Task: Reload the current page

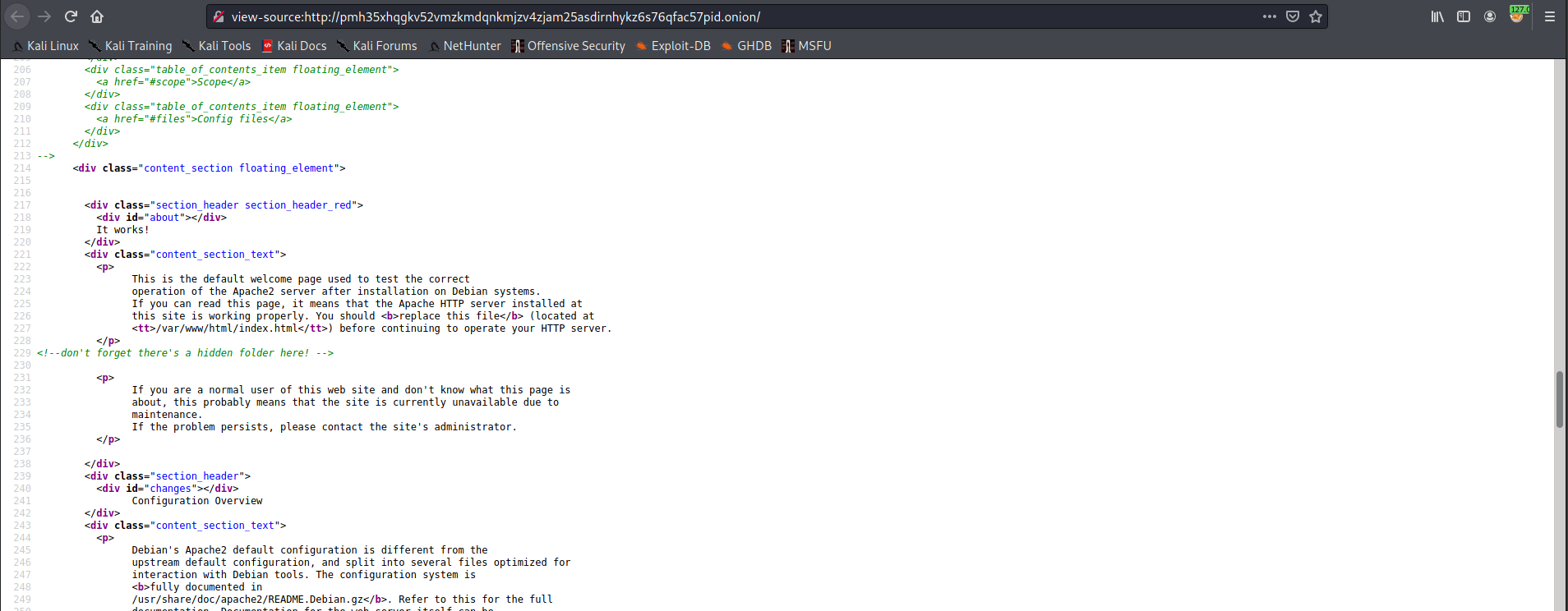Action: pyautogui.click(x=71, y=16)
